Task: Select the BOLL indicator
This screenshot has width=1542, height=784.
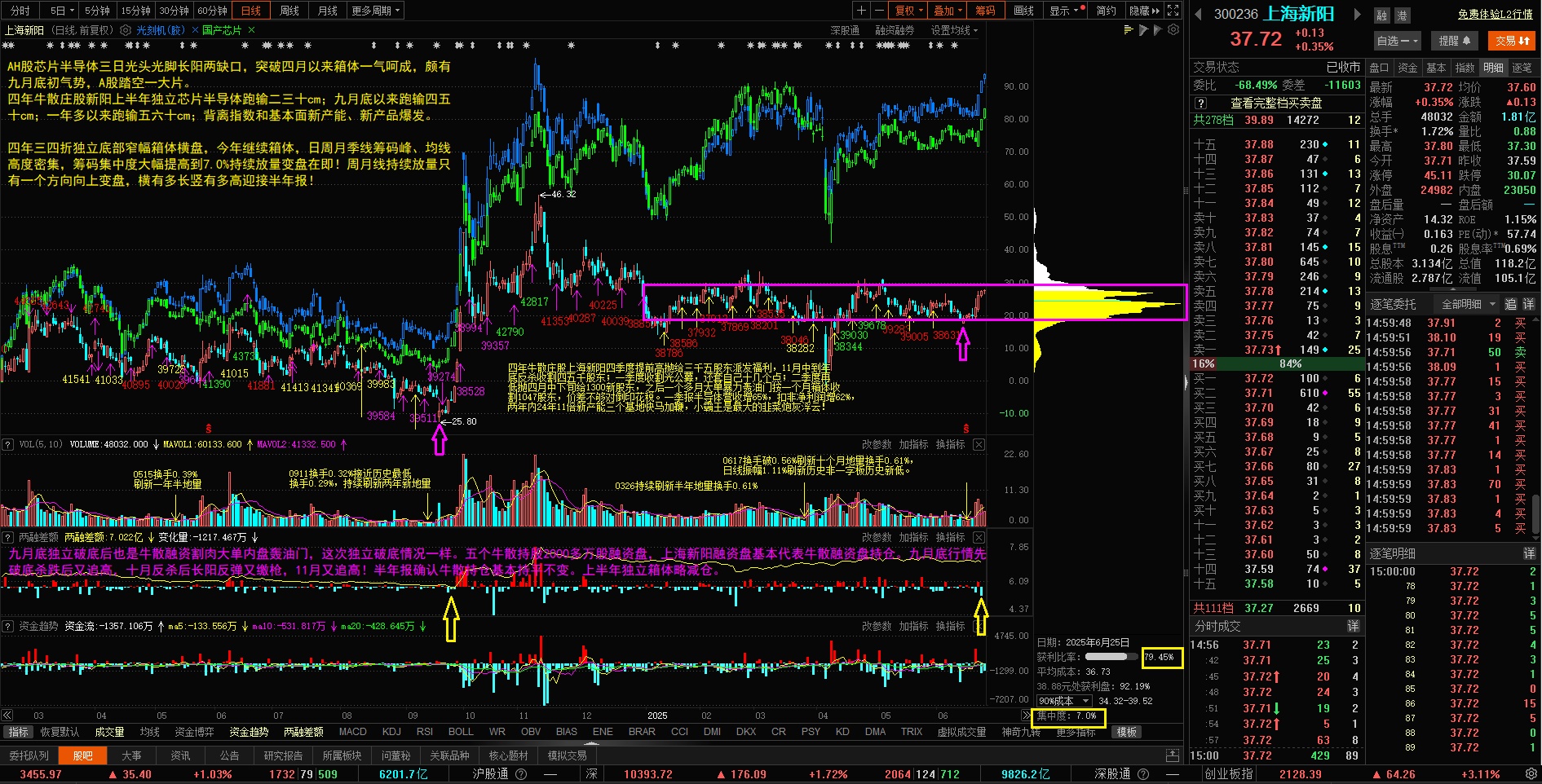Action: click(461, 732)
